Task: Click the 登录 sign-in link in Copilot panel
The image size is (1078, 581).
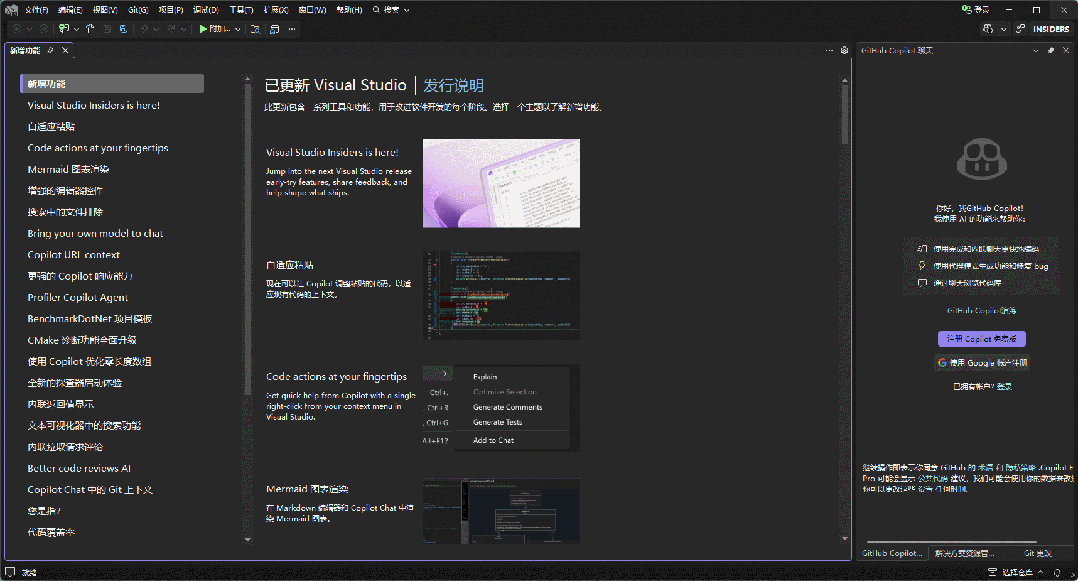Action: [1004, 386]
